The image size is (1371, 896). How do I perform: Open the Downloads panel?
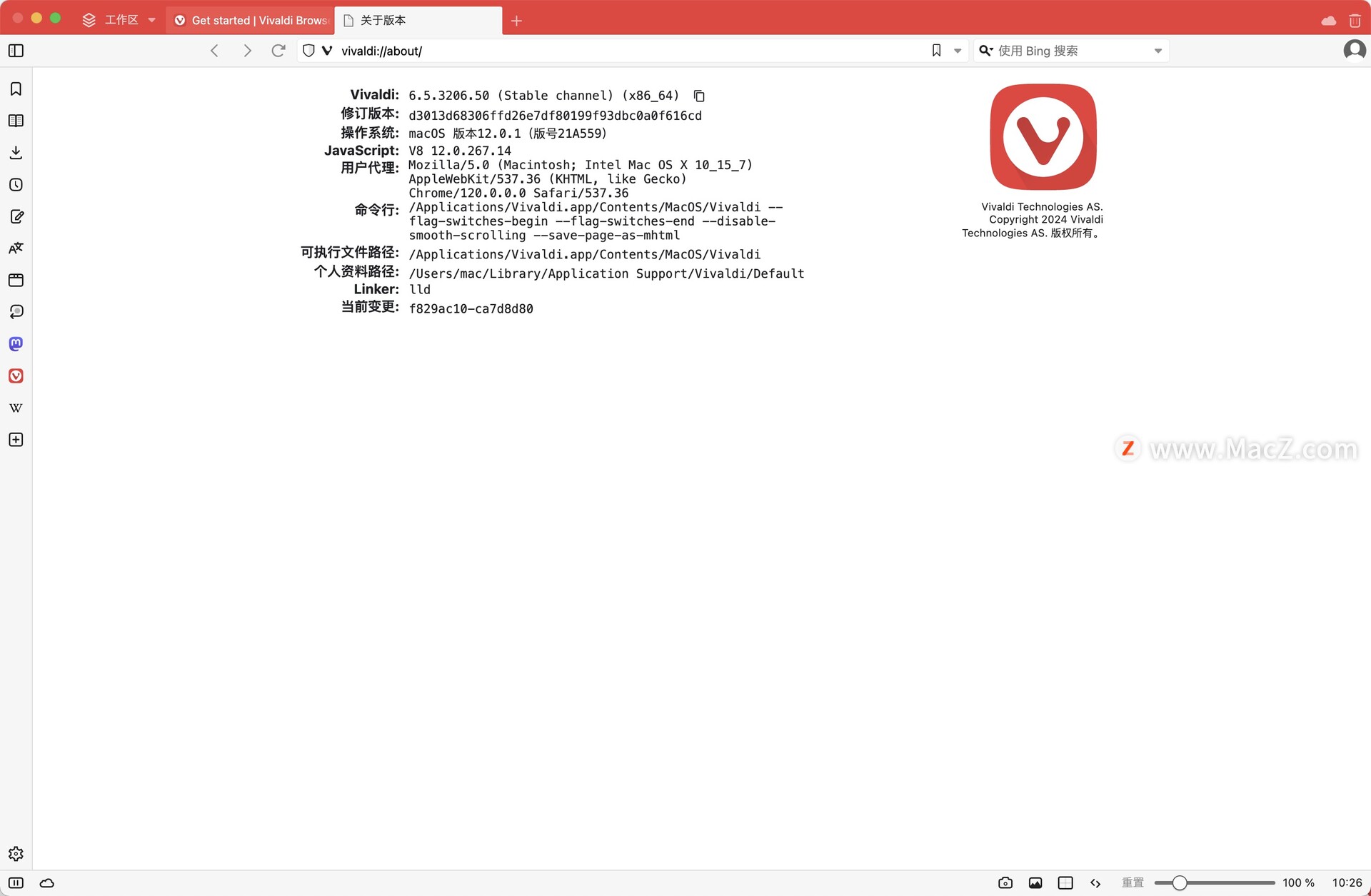pos(16,153)
